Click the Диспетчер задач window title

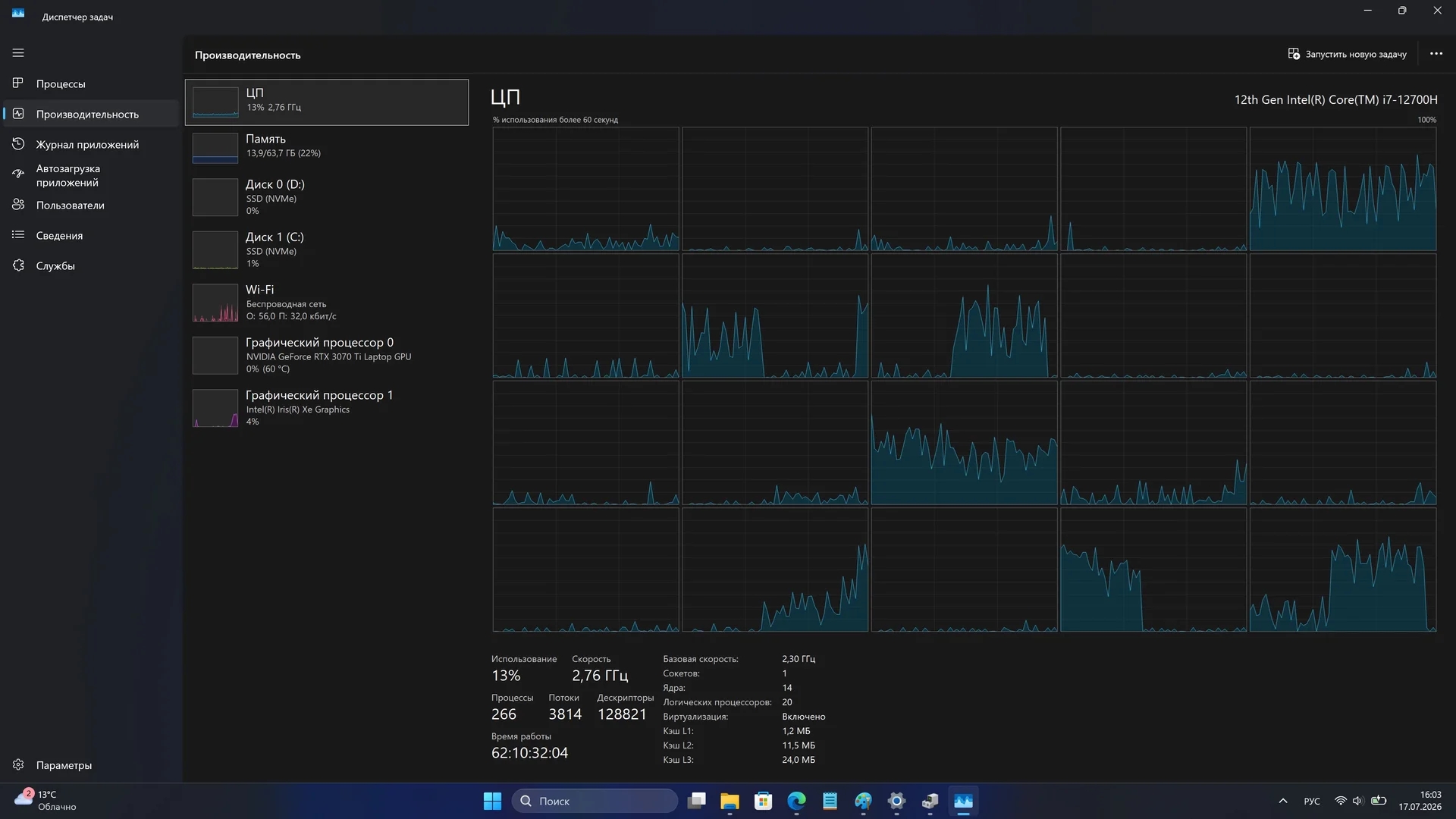pyautogui.click(x=77, y=17)
